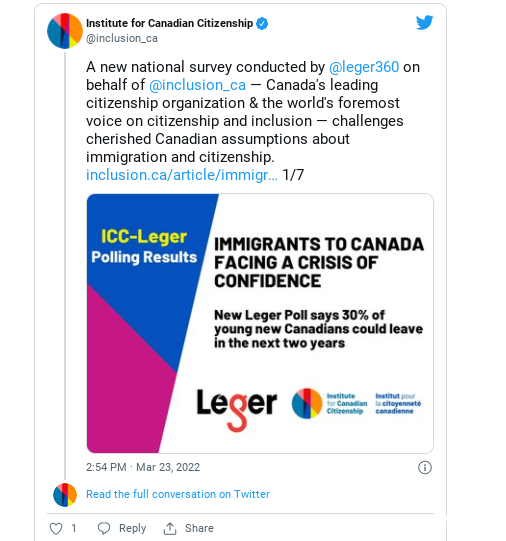This screenshot has width=506, height=541.
Task: Click the blue verified badge icon
Action: 262,23
